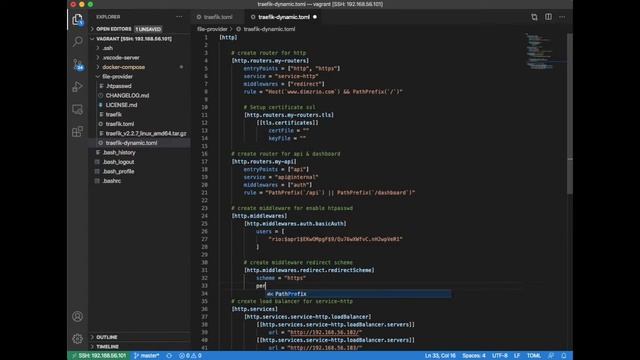Split the editor to the right
640x360 pixels.
548,17
